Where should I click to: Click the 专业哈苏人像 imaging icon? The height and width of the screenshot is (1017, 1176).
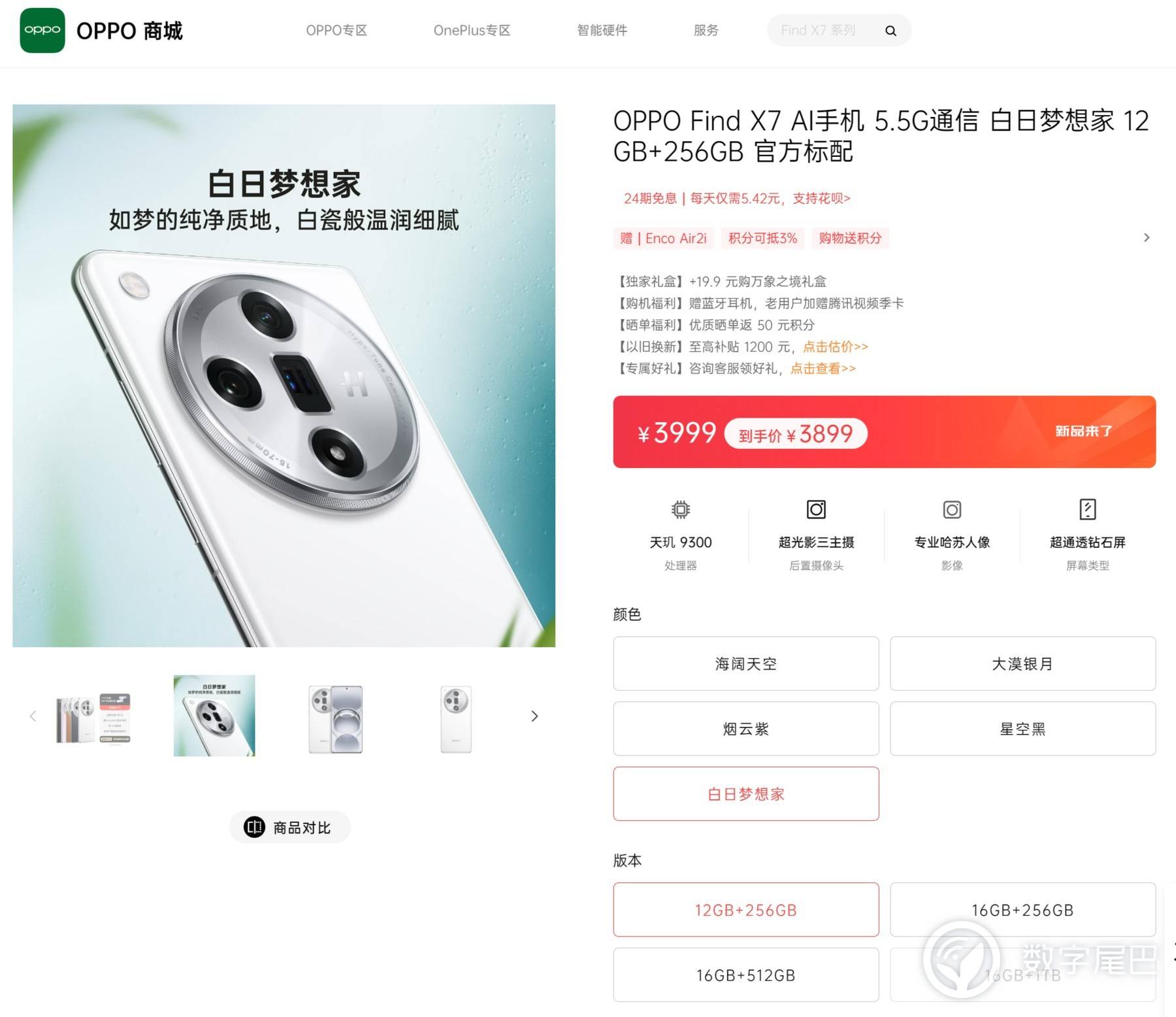(952, 509)
